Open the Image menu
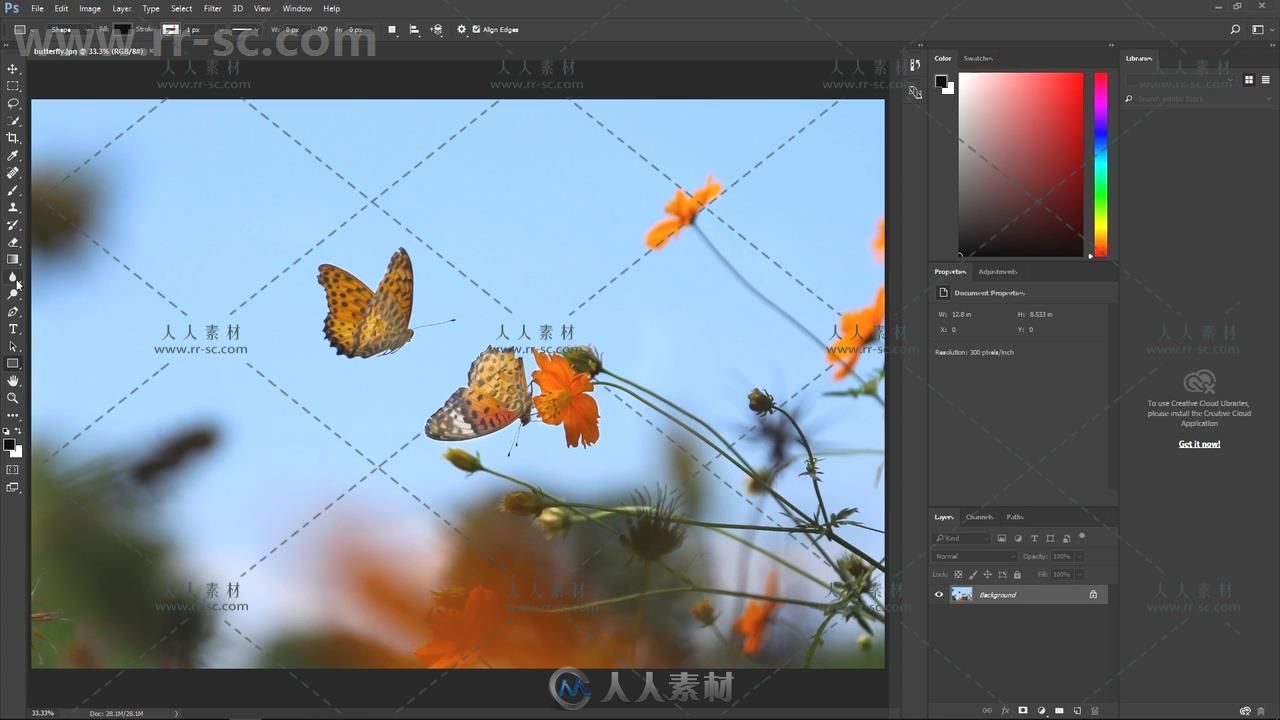The width and height of the screenshot is (1280, 720). click(x=90, y=8)
